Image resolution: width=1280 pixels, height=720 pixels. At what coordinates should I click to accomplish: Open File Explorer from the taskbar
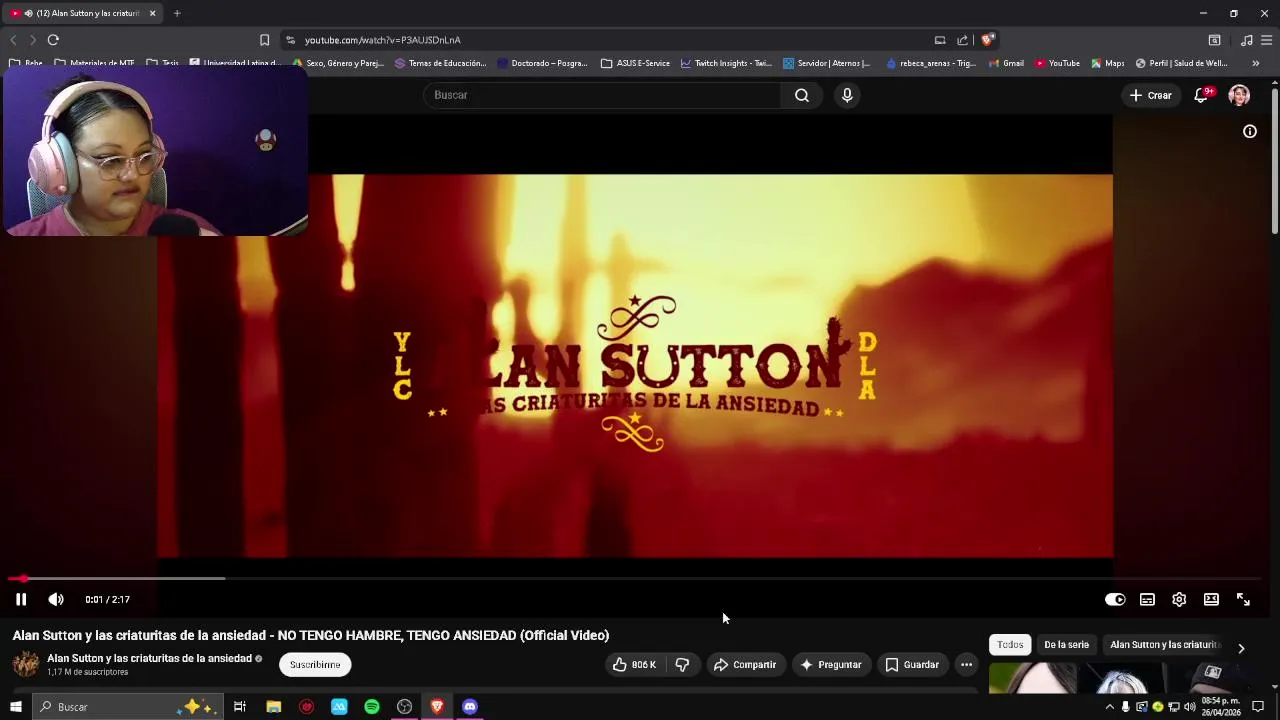click(273, 707)
